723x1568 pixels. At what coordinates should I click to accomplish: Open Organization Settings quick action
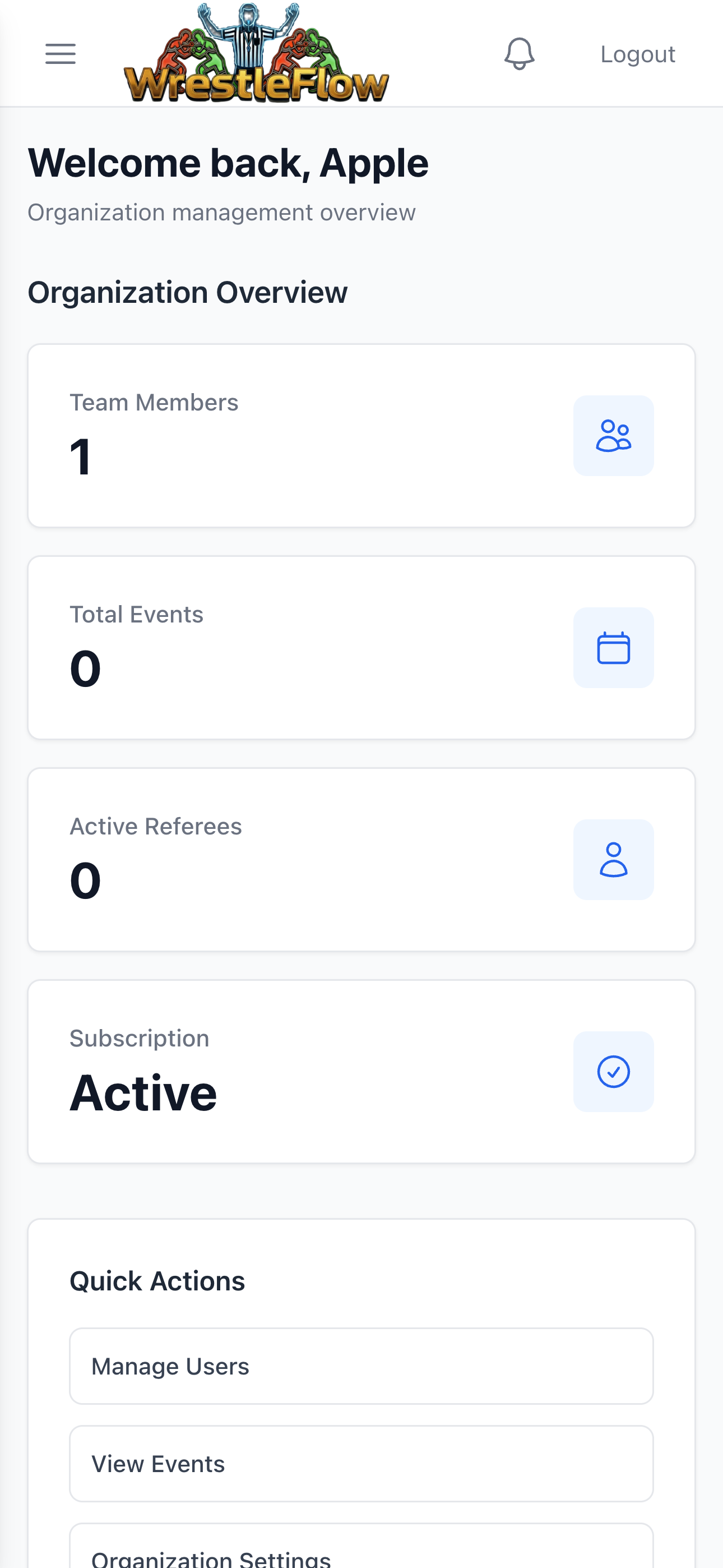click(x=361, y=1546)
